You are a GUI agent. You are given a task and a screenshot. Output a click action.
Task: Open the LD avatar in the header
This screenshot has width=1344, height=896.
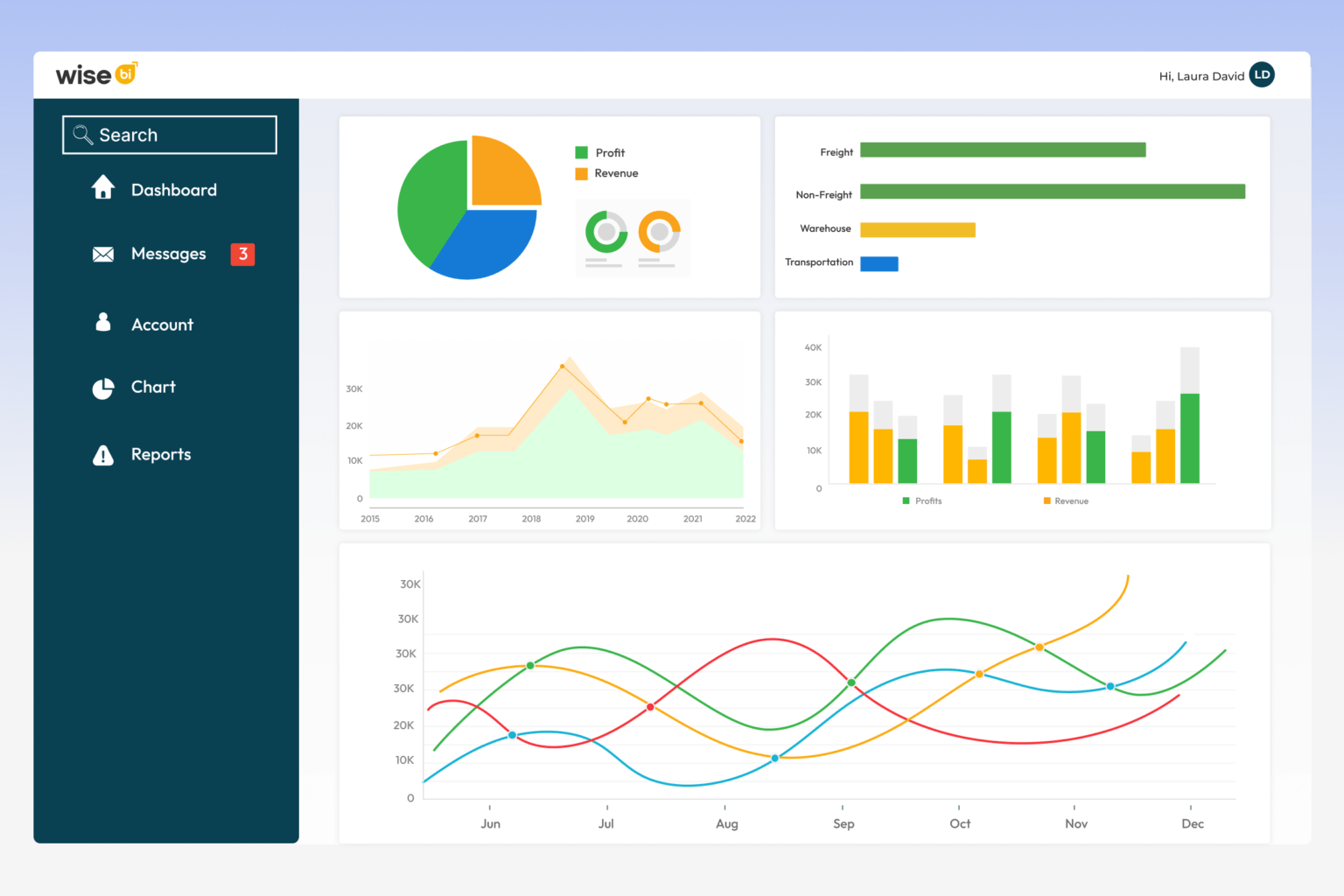coord(1261,75)
